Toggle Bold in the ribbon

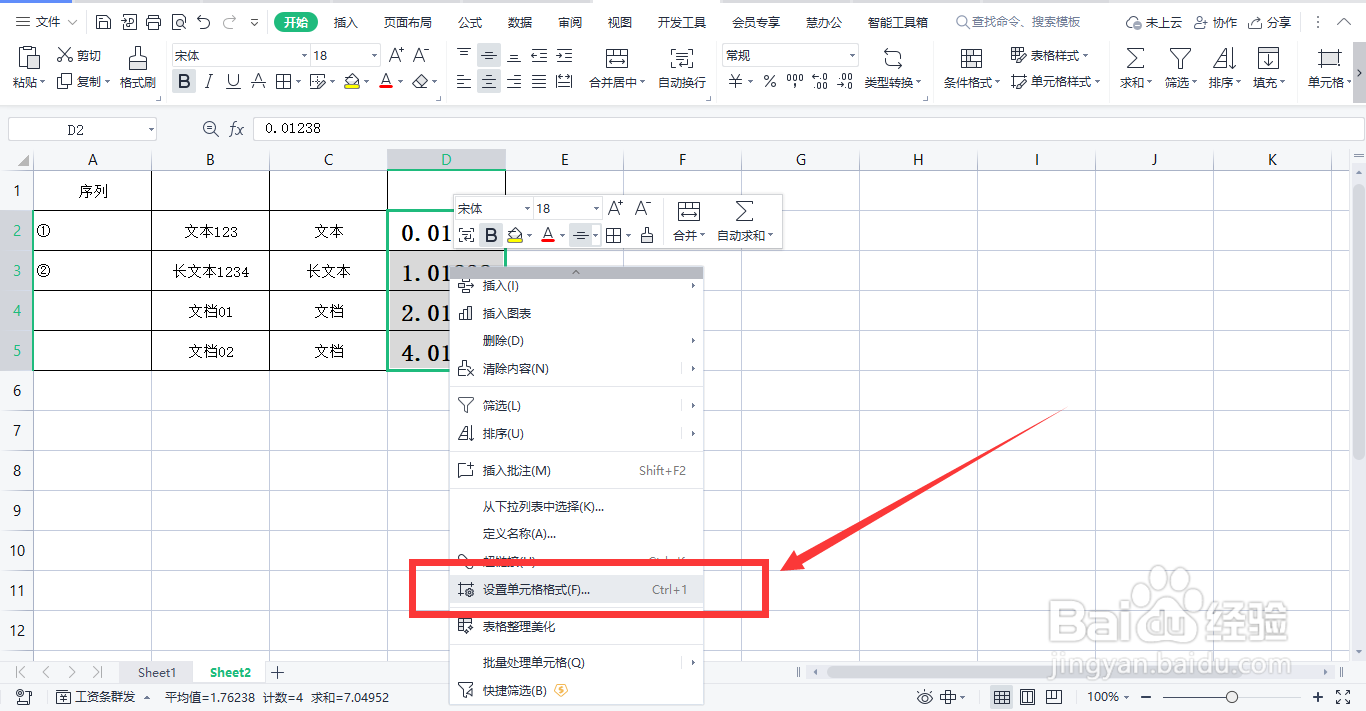(x=183, y=82)
